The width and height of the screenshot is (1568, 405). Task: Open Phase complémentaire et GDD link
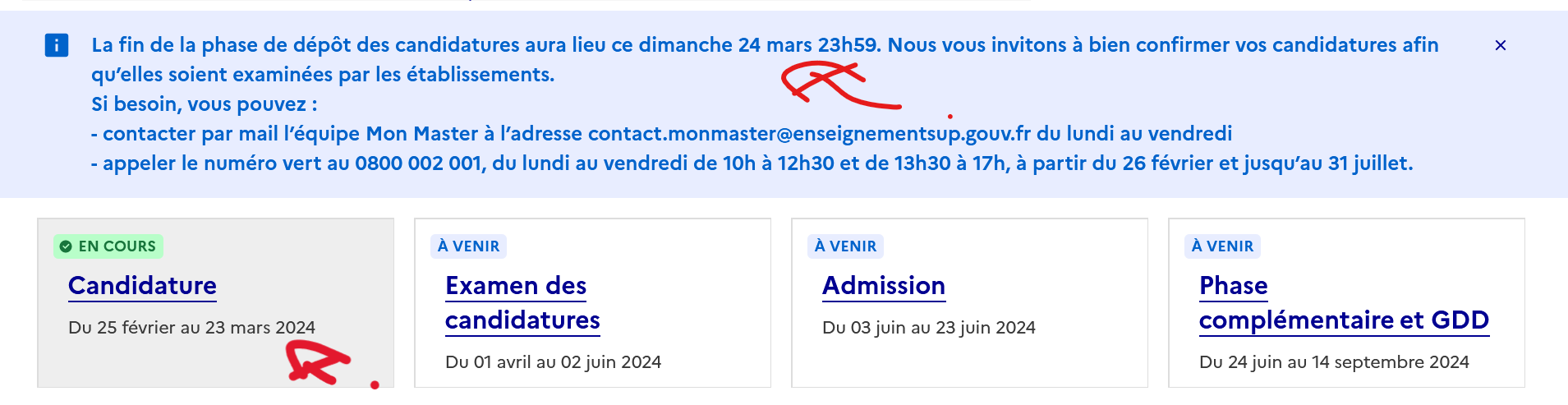(x=1343, y=302)
